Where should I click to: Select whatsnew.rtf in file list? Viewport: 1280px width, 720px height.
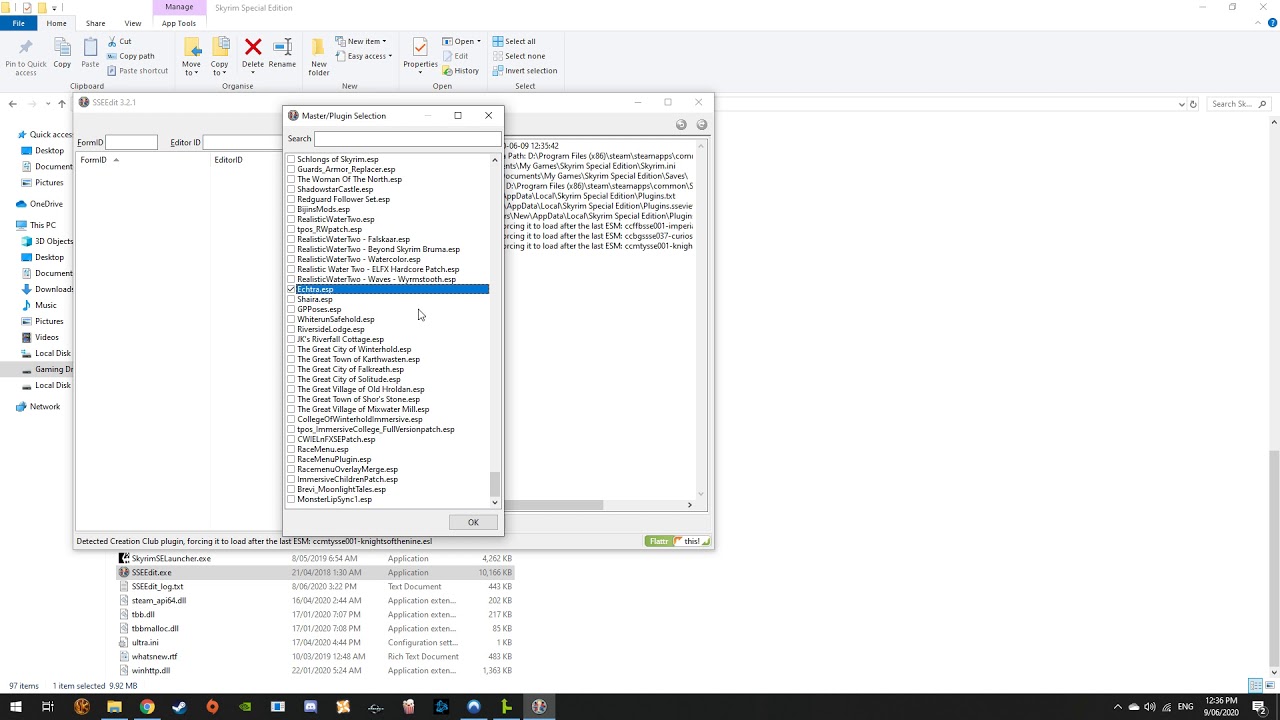(x=154, y=656)
